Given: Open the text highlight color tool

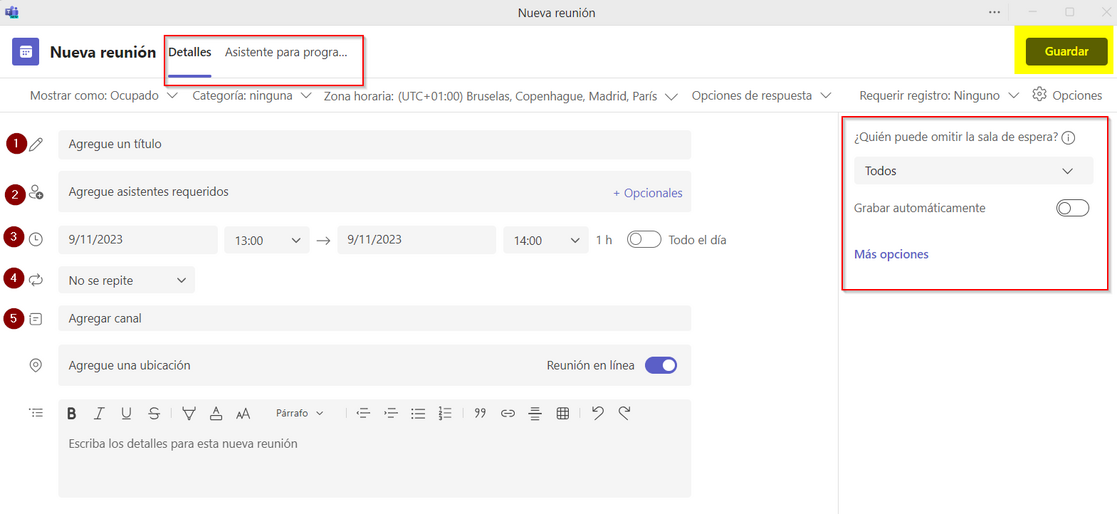Looking at the screenshot, I should click(189, 414).
